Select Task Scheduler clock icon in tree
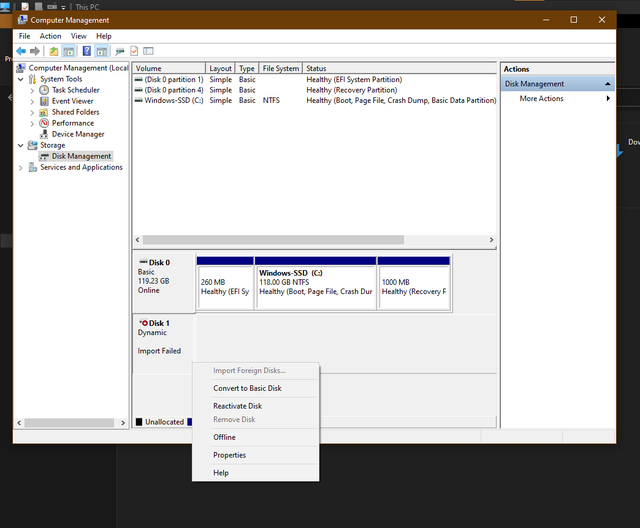The width and height of the screenshot is (640, 528). [44, 90]
